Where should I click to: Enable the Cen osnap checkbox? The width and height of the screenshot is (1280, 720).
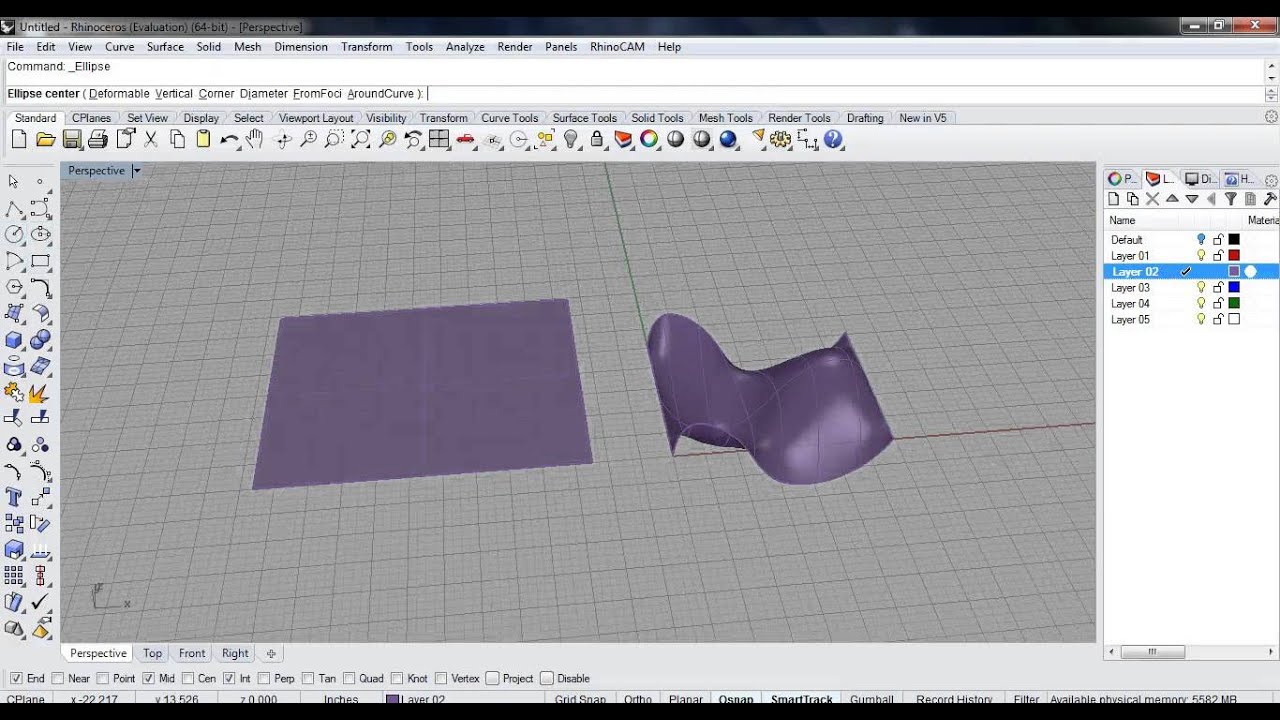click(188, 678)
